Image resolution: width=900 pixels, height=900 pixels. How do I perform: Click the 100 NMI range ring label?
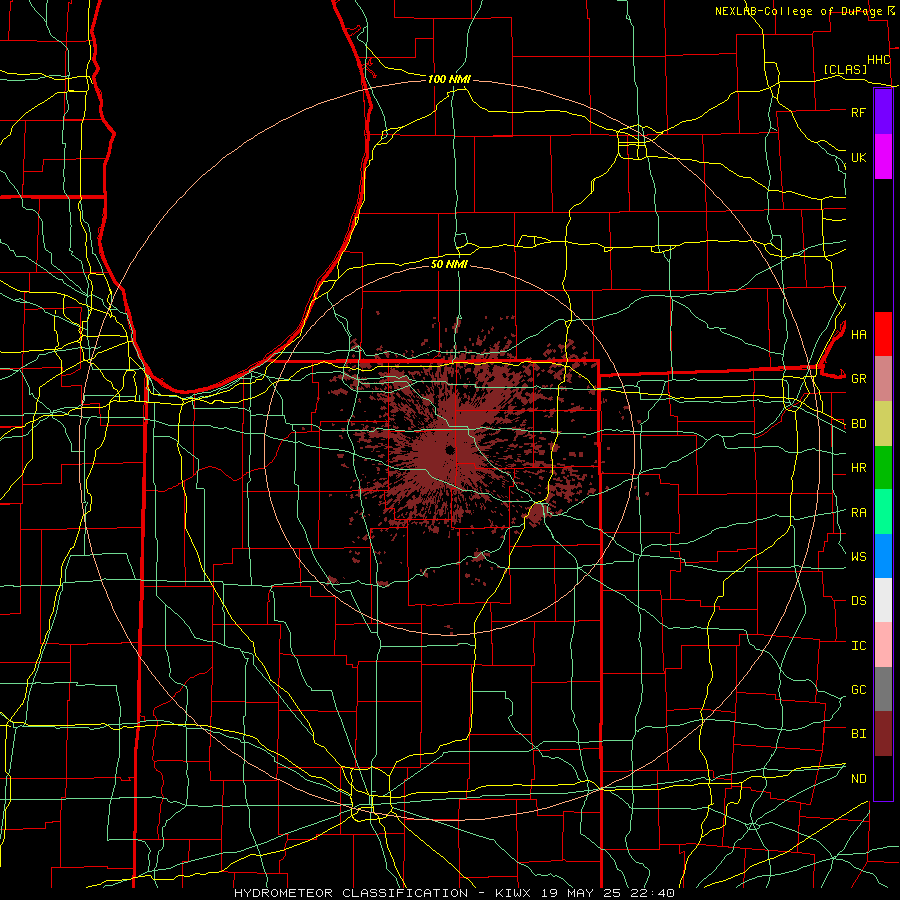click(x=449, y=79)
